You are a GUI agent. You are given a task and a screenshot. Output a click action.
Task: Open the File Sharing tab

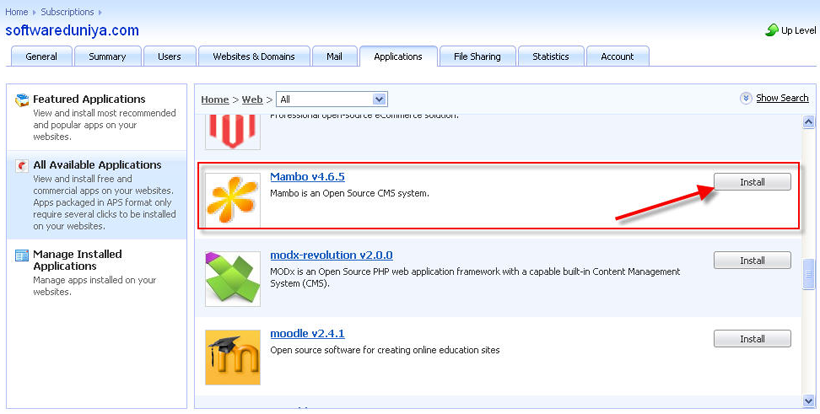tap(477, 56)
